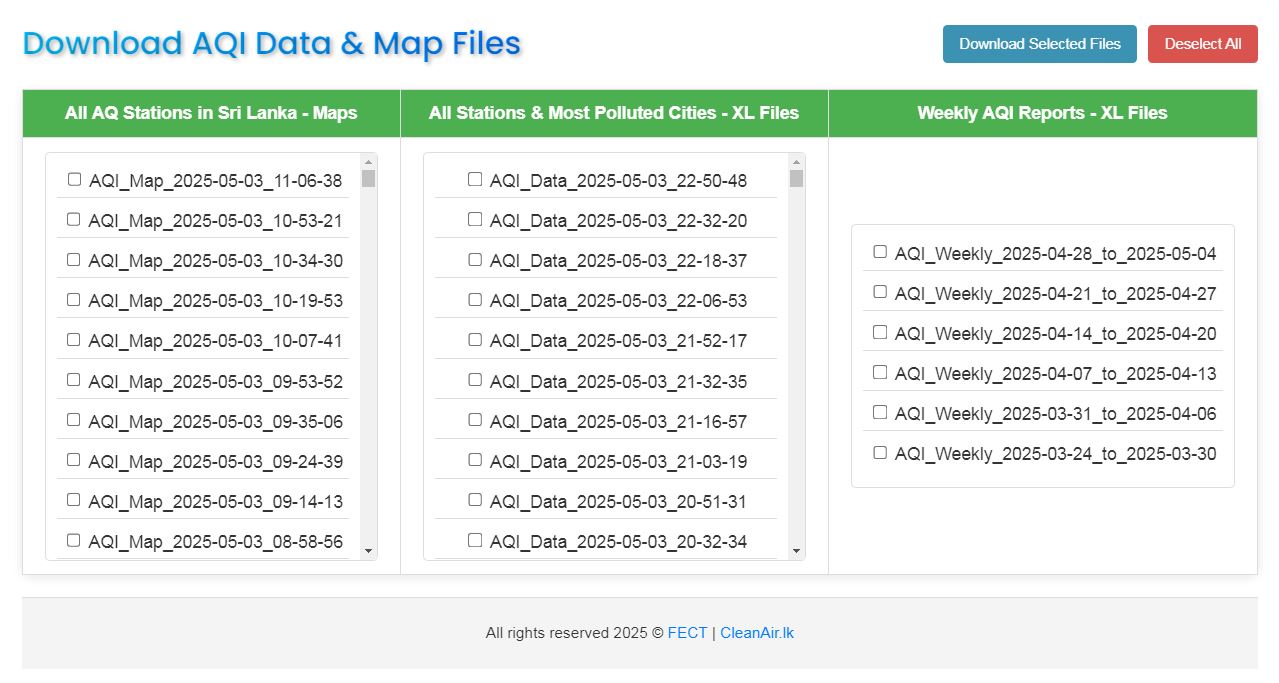The height and width of the screenshot is (683, 1279).
Task: Check AQI_Map_2025-05-03_11-06-38 checkbox
Action: pos(74,180)
